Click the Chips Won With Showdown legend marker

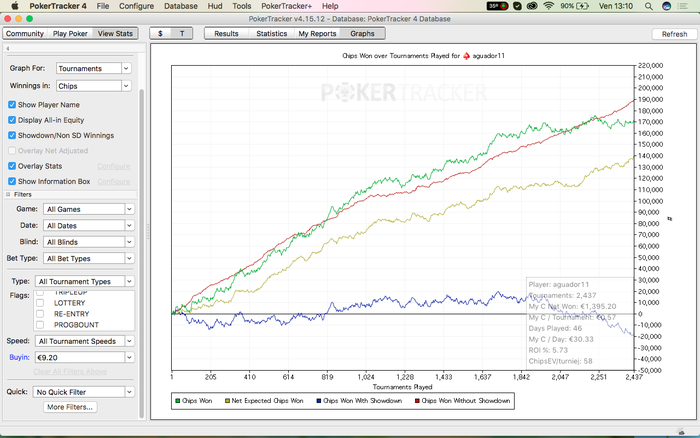pyautogui.click(x=318, y=400)
